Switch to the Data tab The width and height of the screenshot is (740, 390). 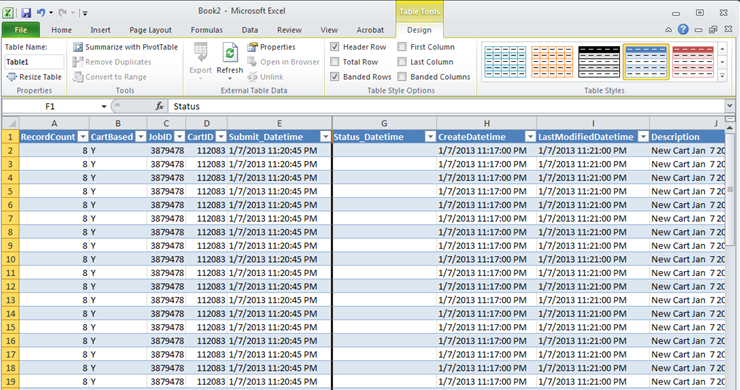[x=250, y=30]
